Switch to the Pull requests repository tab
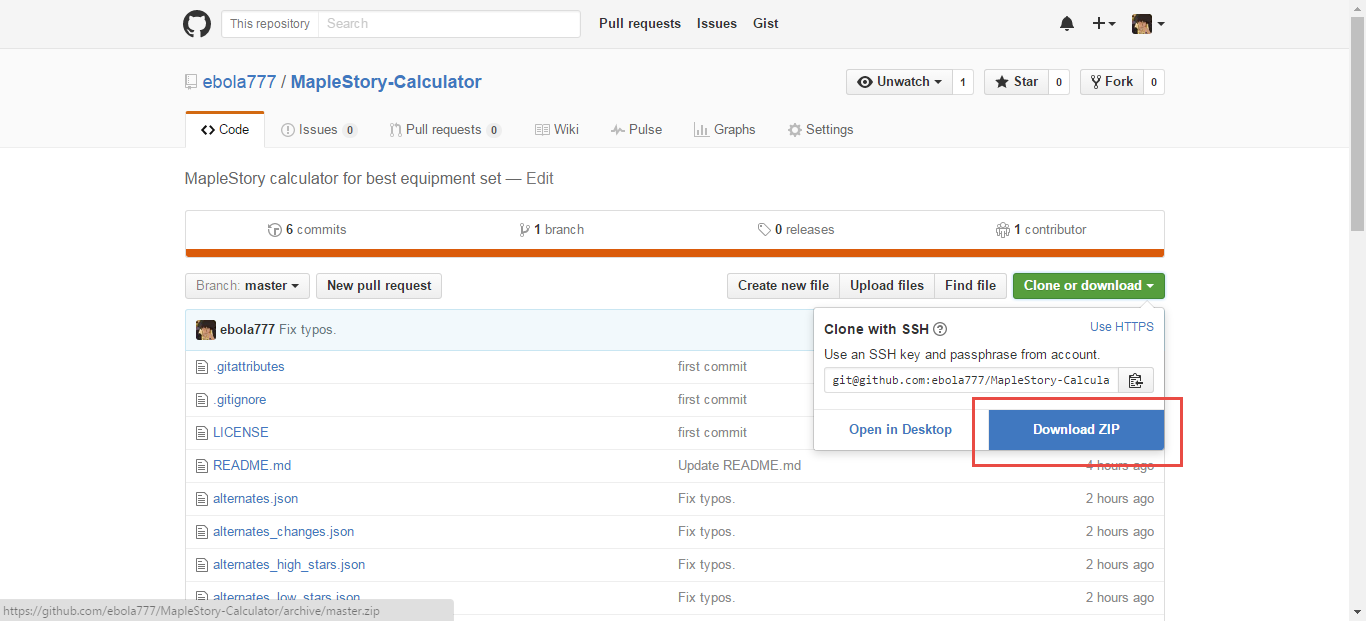This screenshot has width=1366, height=621. click(x=445, y=130)
